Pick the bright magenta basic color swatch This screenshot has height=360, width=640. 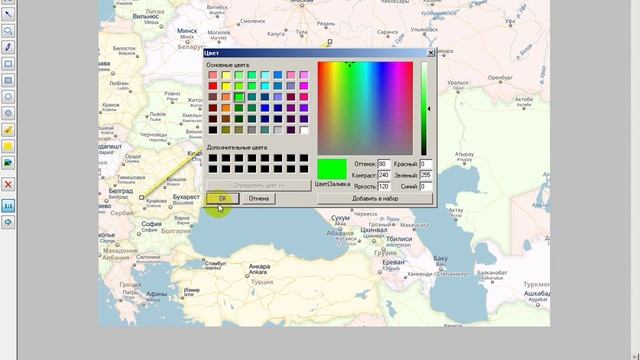tap(304, 86)
